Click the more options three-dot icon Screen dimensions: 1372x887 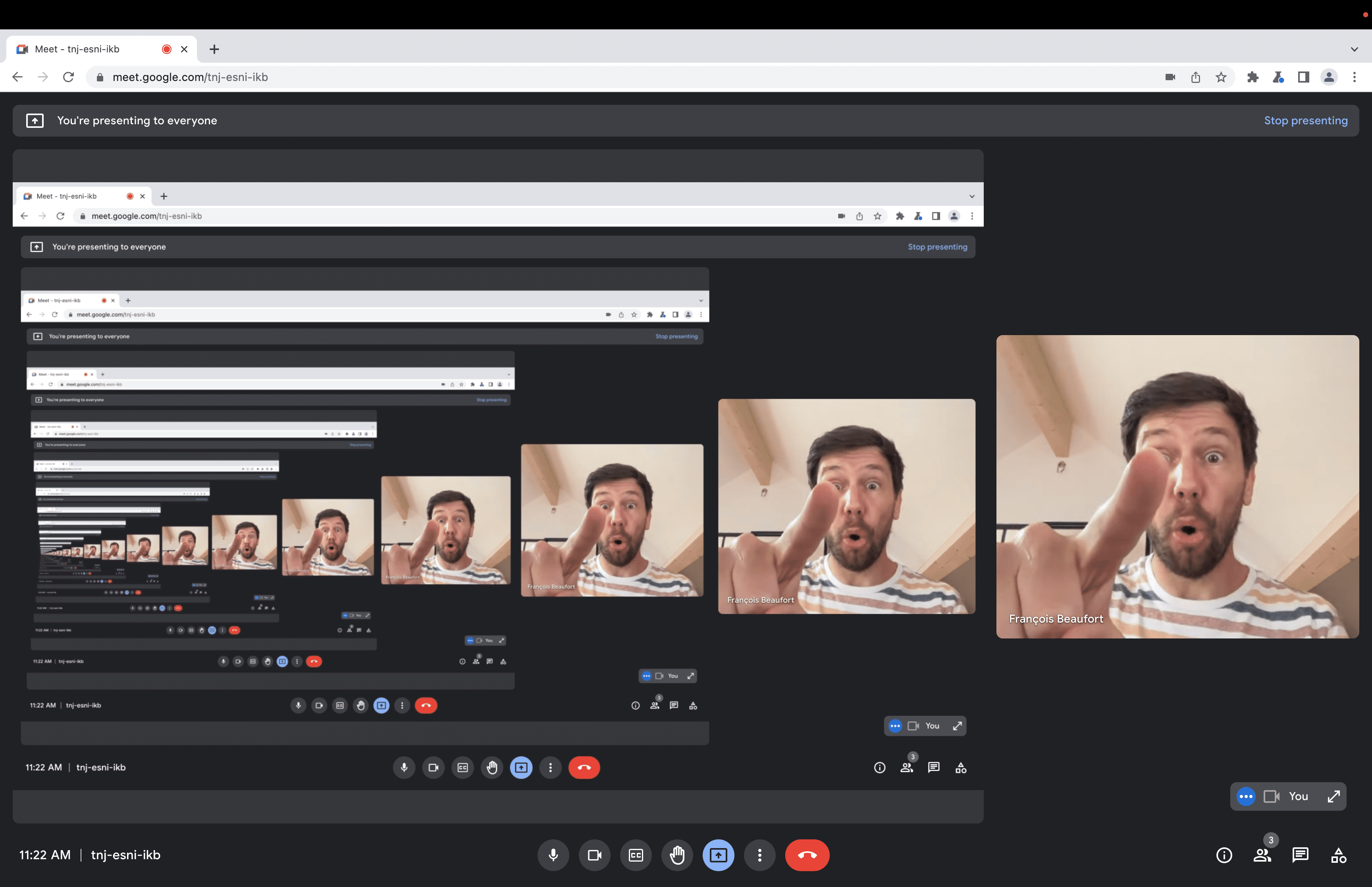(x=759, y=855)
